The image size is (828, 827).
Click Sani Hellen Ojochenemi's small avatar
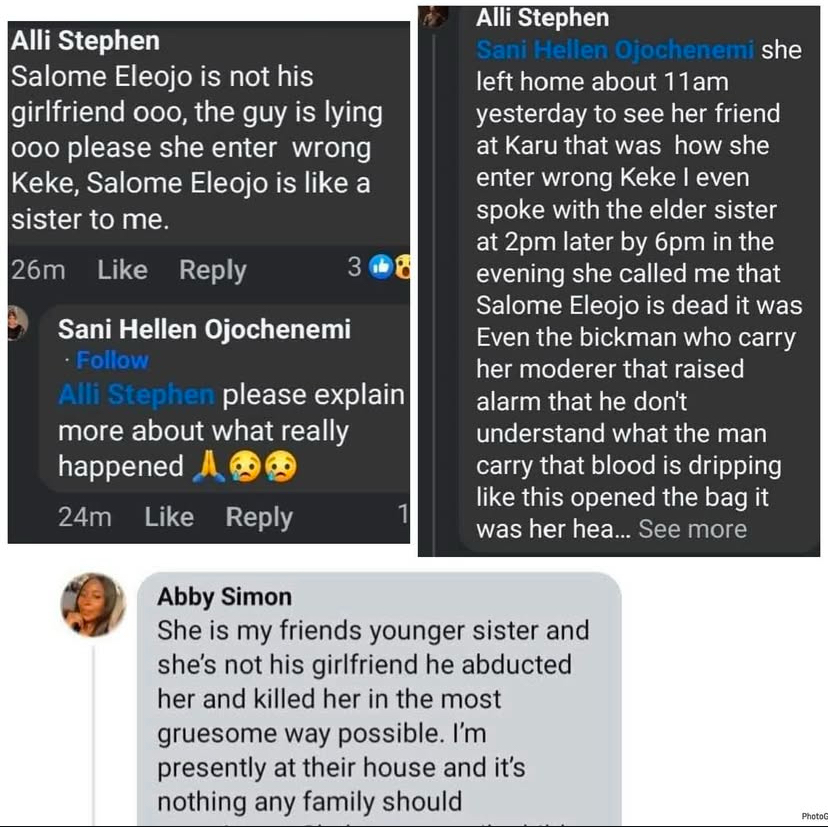17,325
